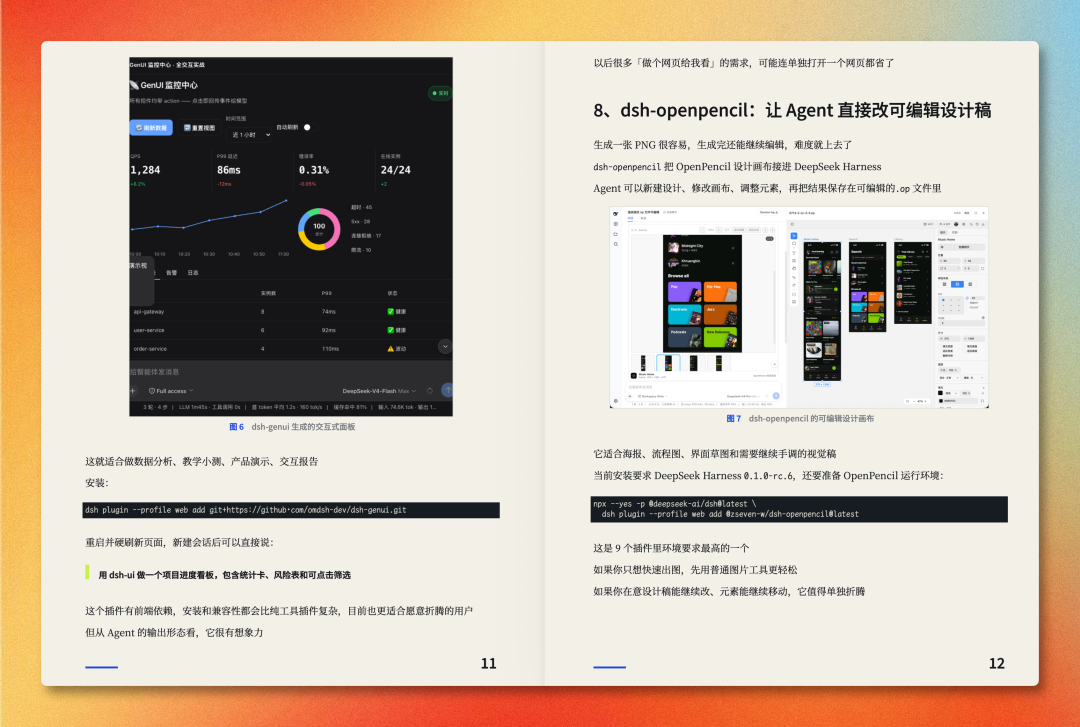Image resolution: width=1080 pixels, height=727 pixels.
Task: Select the api-gateway table row
Action: [x=291, y=311]
